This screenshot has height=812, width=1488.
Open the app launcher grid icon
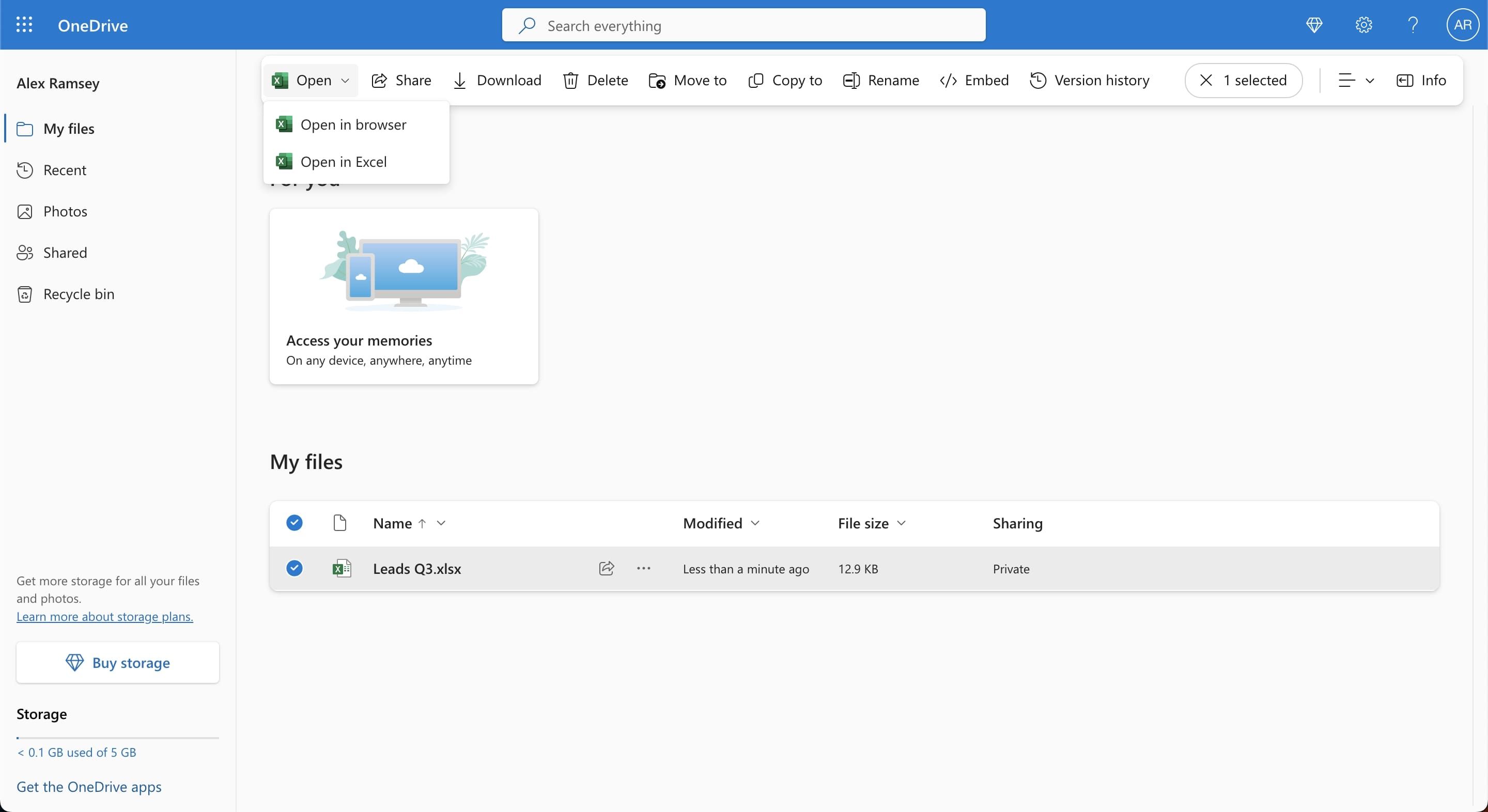(x=24, y=25)
